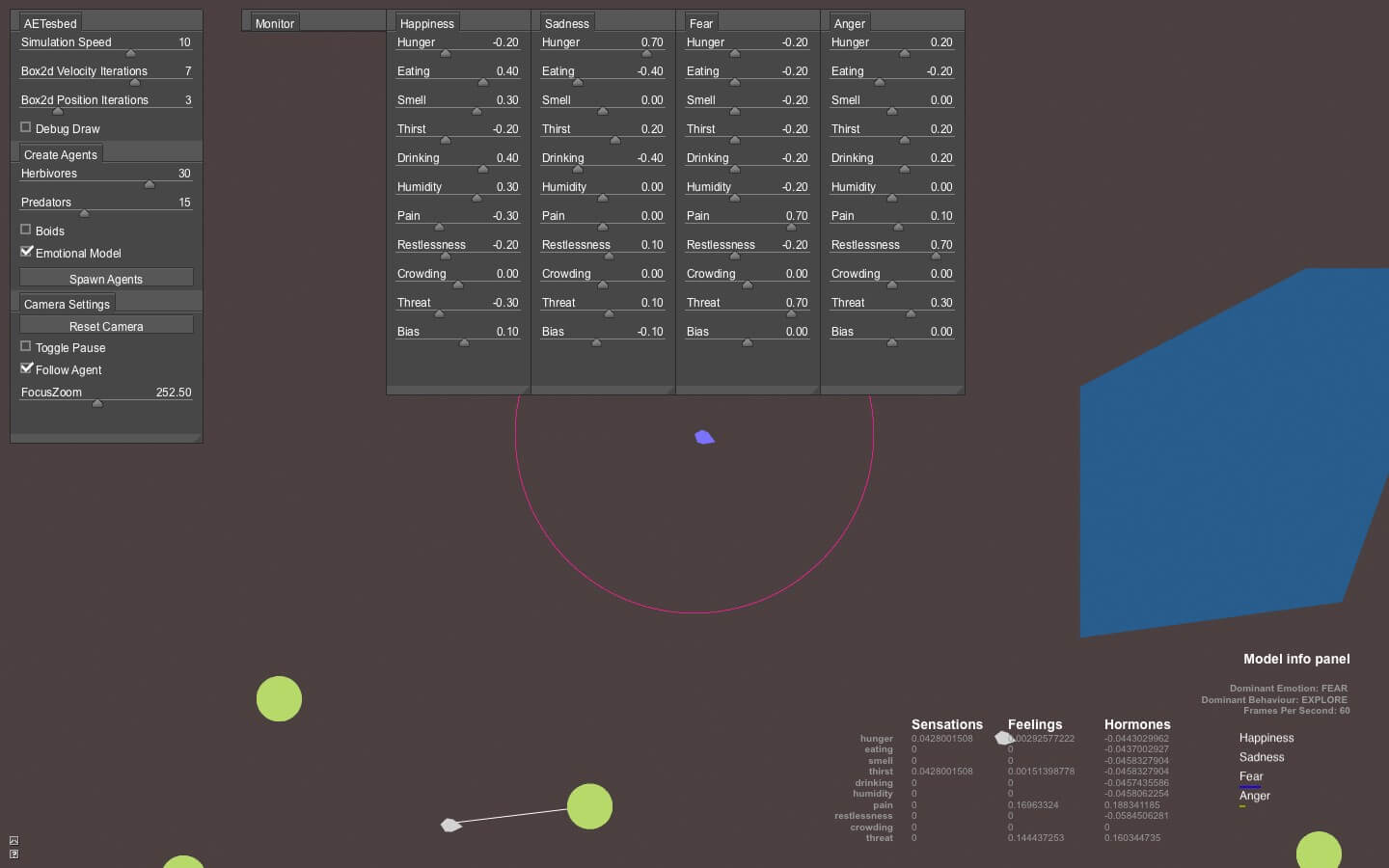Viewport: 1389px width, 868px height.
Task: Collapse the Camera Settings section
Action: 67,304
